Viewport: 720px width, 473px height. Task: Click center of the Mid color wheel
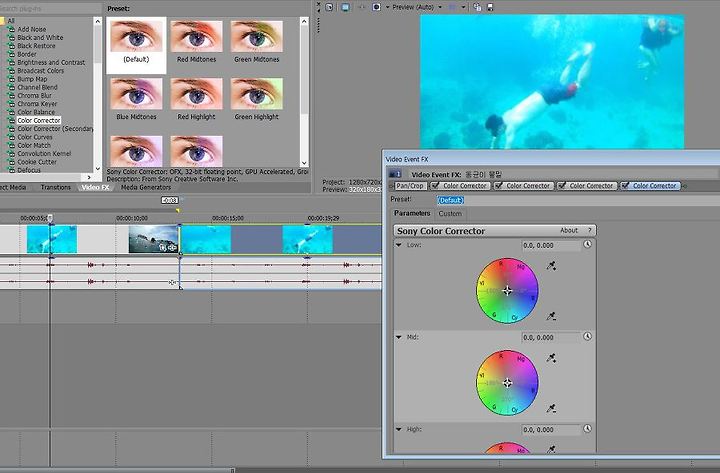(x=507, y=383)
